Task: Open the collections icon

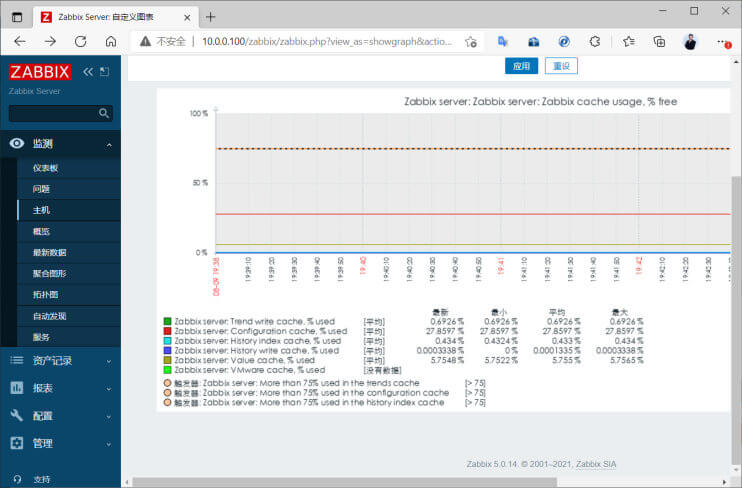Action: (659, 42)
